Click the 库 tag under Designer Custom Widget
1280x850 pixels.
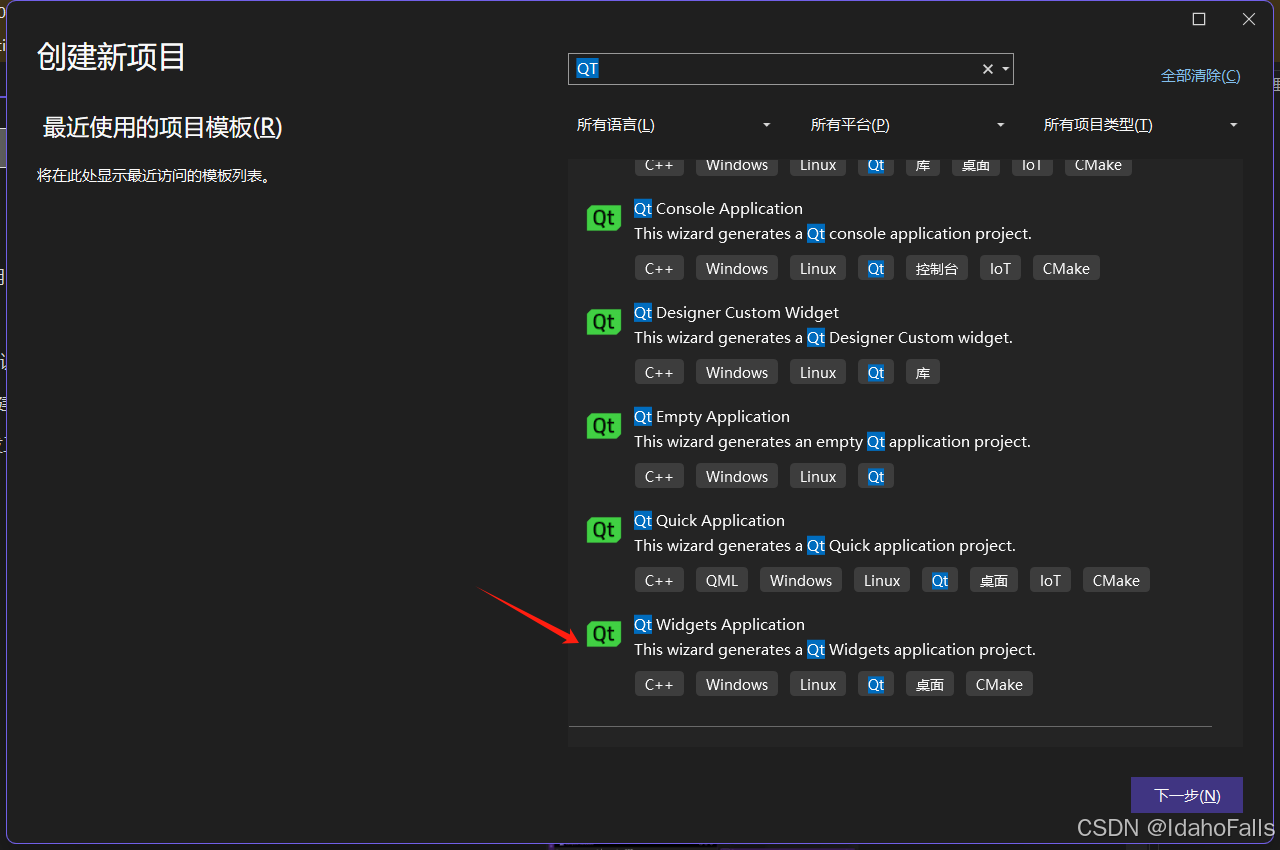coord(923,372)
